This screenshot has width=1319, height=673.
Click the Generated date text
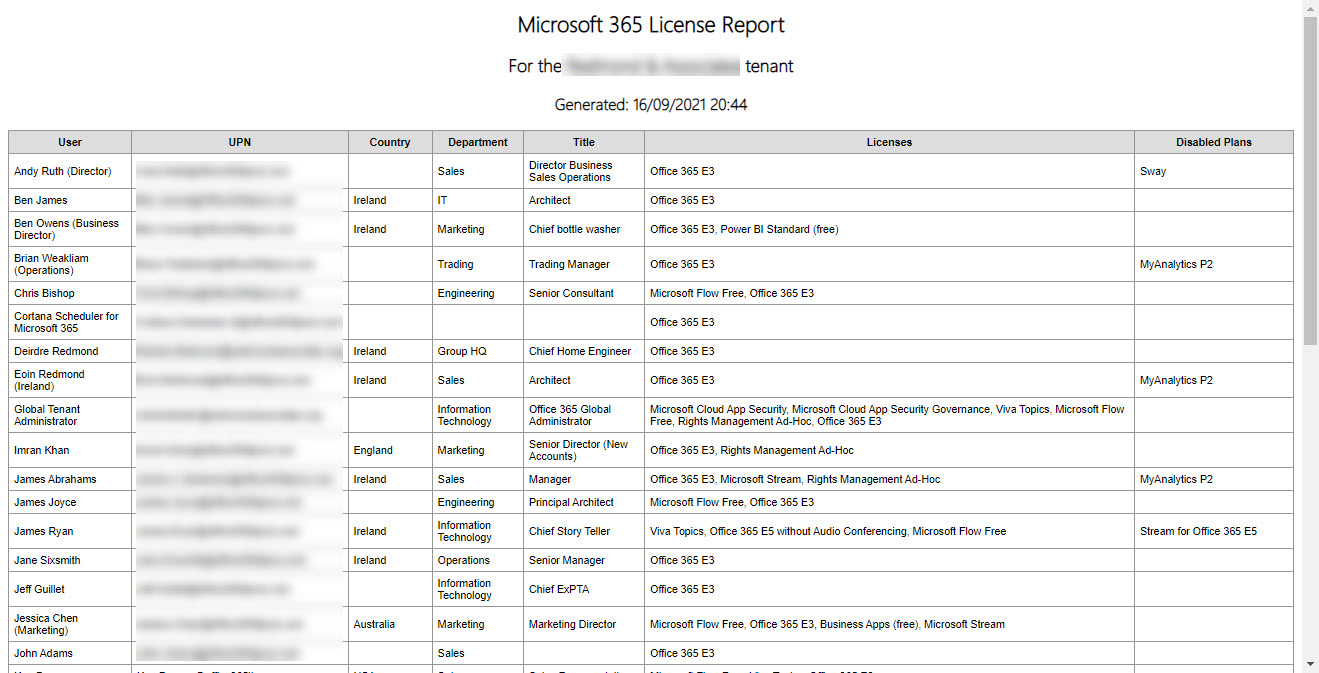click(x=654, y=104)
